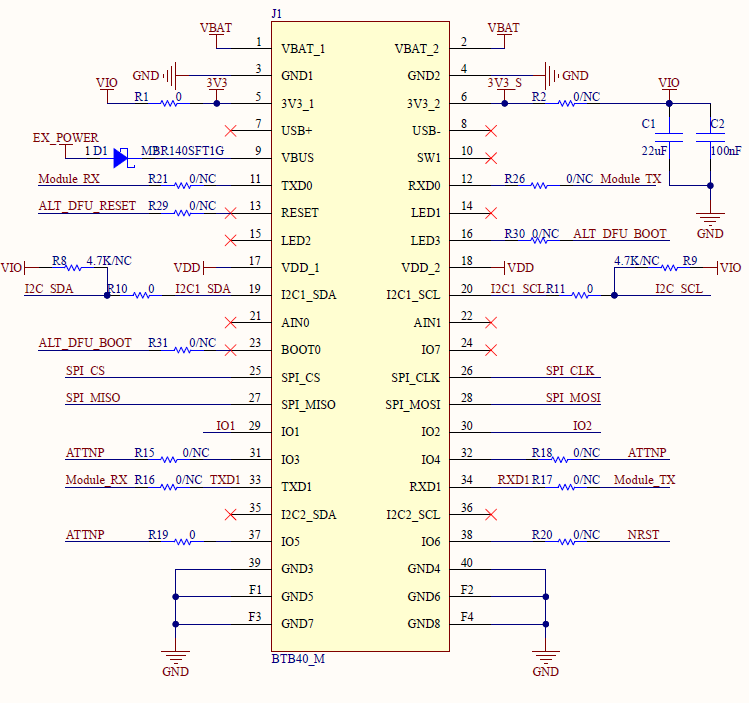Screen dimensions: 749x703
Task: Click the EX_POWER net label
Action: tap(65, 138)
